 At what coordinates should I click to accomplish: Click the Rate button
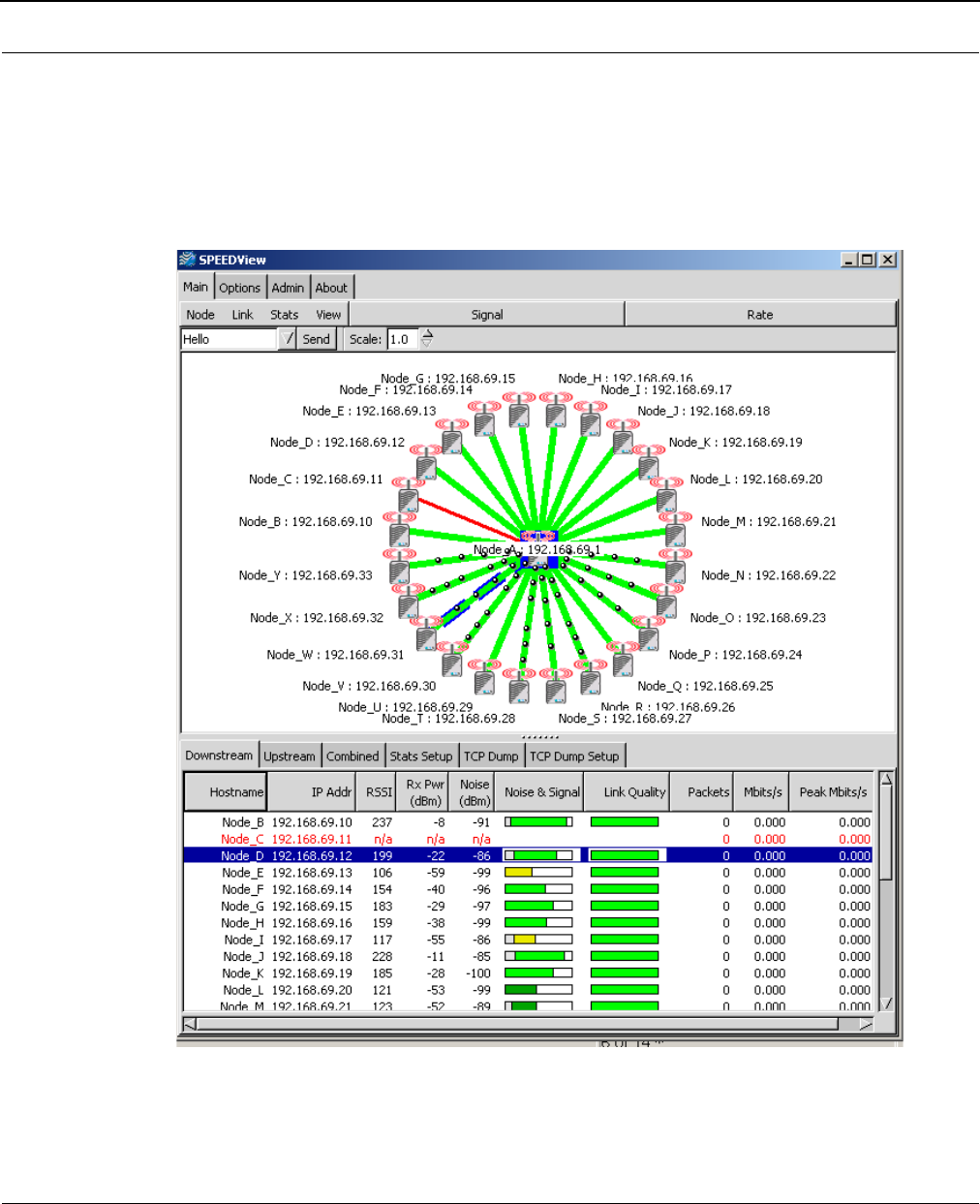click(760, 315)
